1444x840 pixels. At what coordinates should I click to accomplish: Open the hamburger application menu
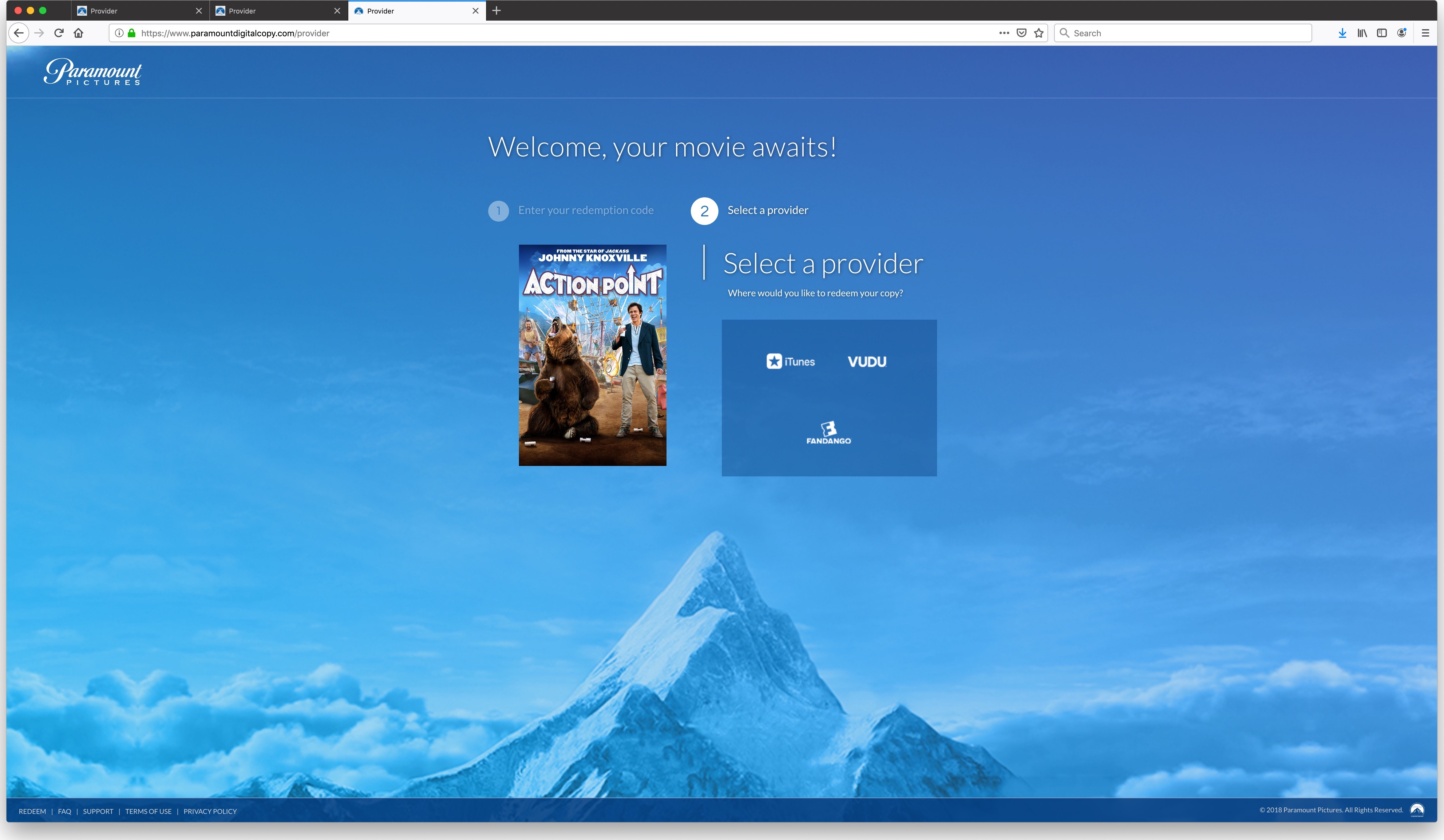tap(1426, 33)
